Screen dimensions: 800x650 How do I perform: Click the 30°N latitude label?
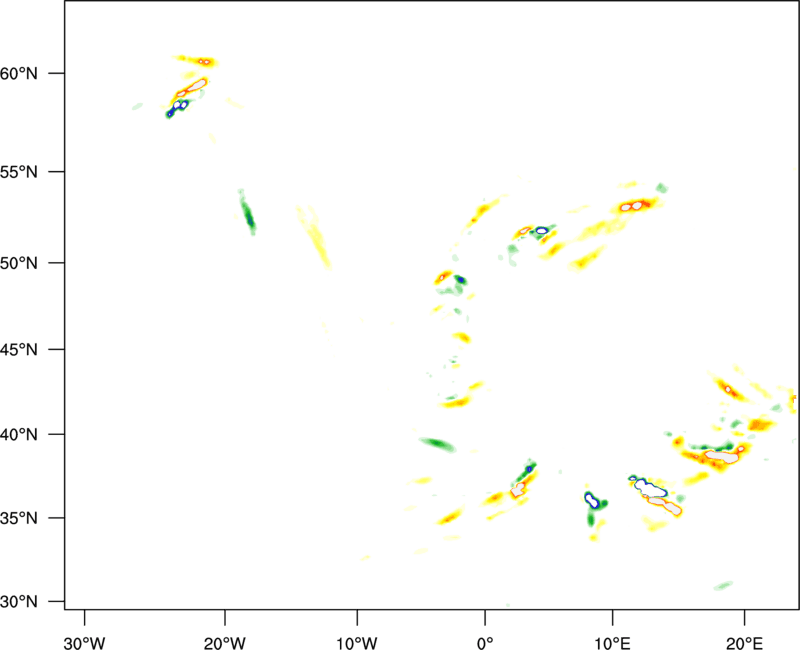tap(19, 602)
